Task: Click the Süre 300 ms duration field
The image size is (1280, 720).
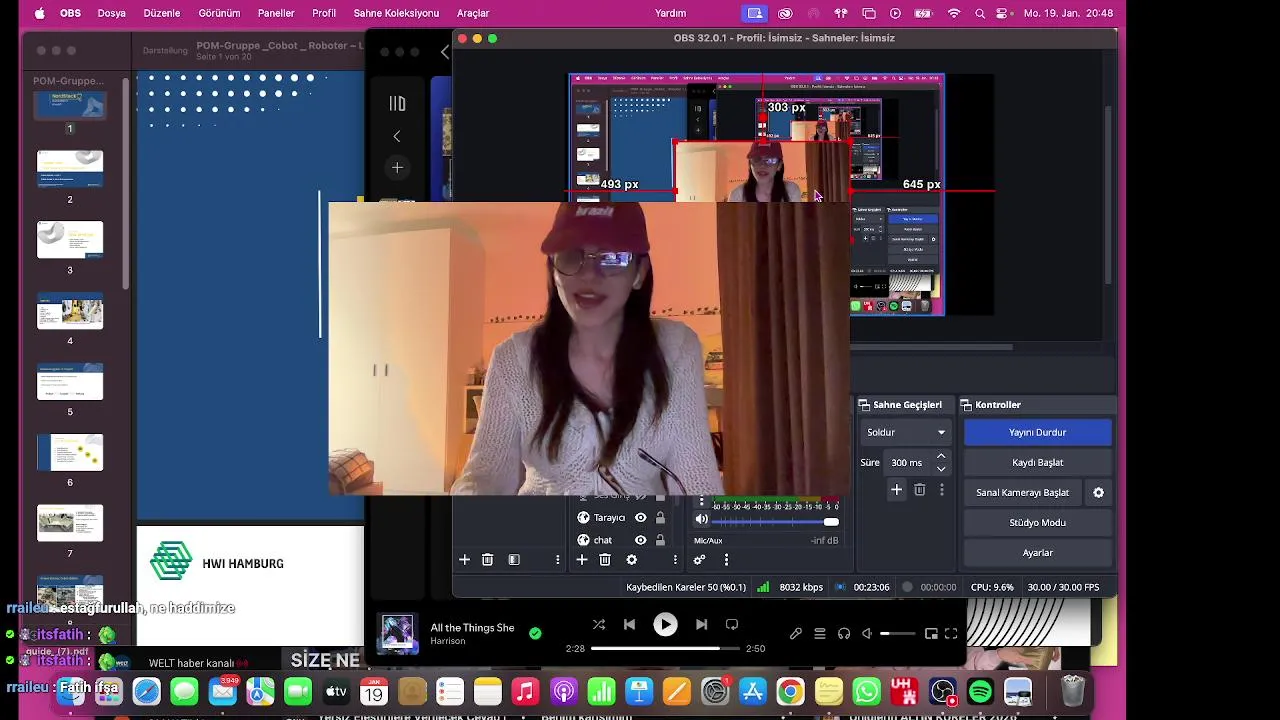Action: click(x=910, y=463)
